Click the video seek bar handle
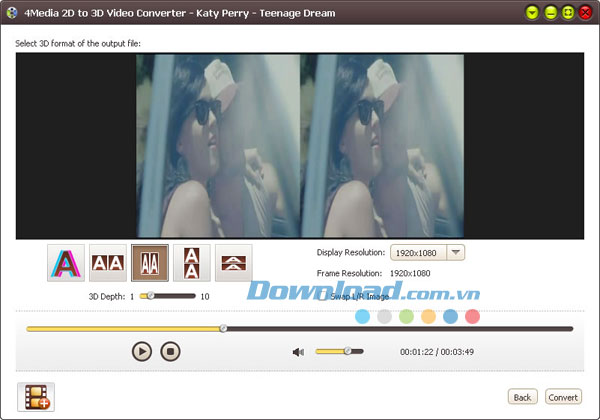Viewport: 600px width, 420px height. point(223,329)
